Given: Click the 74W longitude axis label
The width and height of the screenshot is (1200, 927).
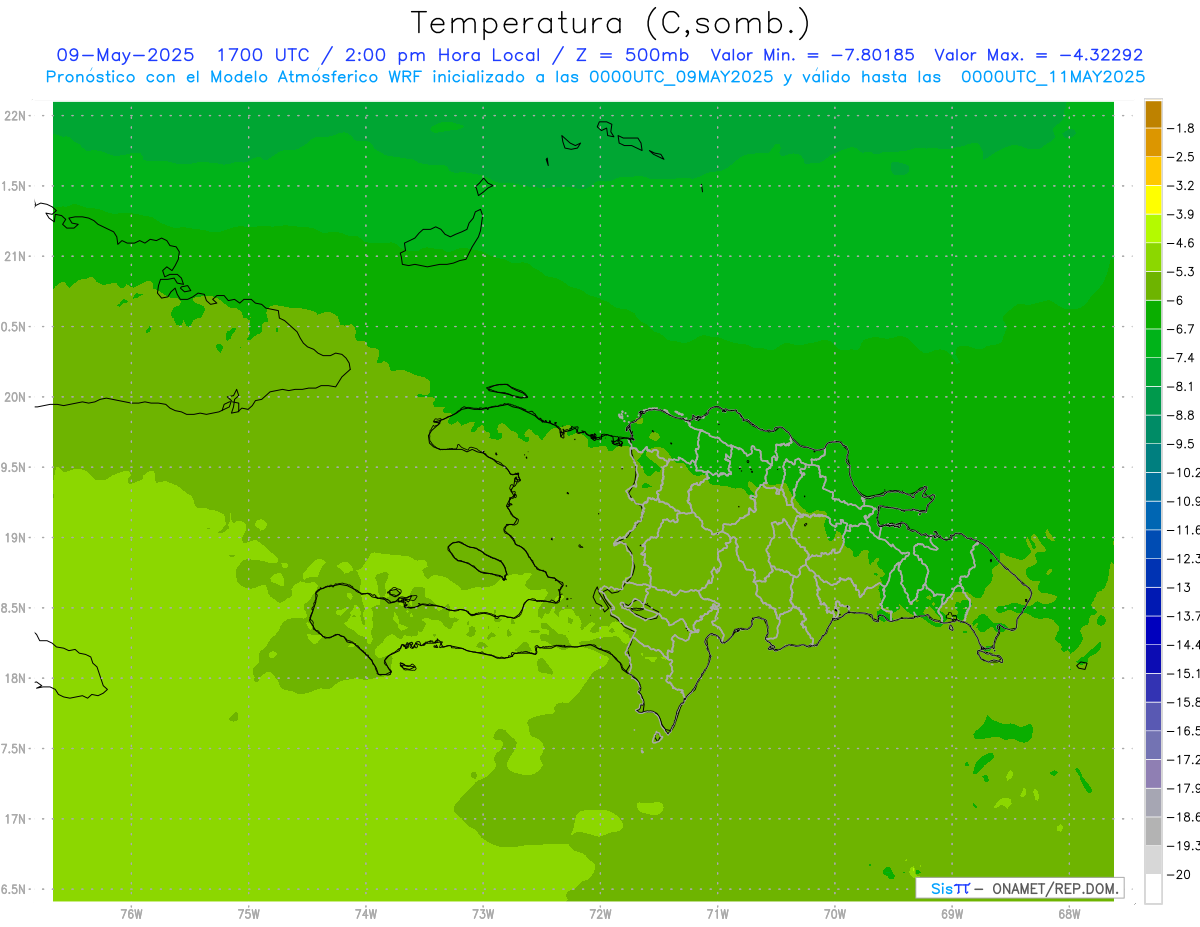Looking at the screenshot, I should point(366,913).
